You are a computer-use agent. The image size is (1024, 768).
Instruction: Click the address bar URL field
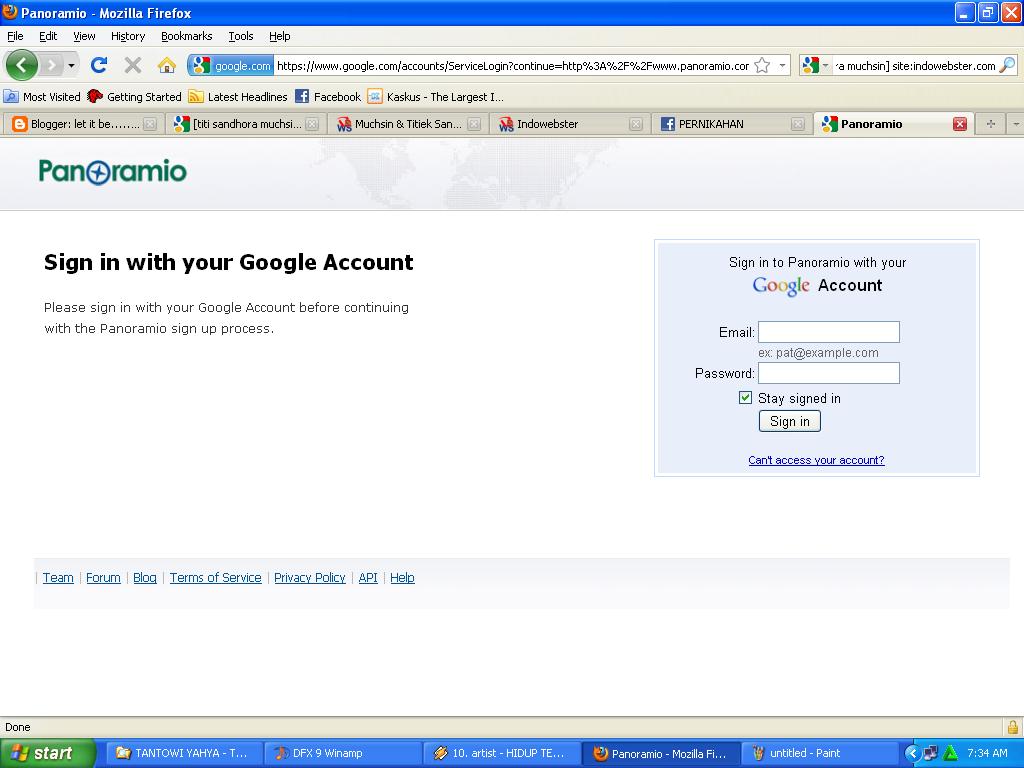513,65
